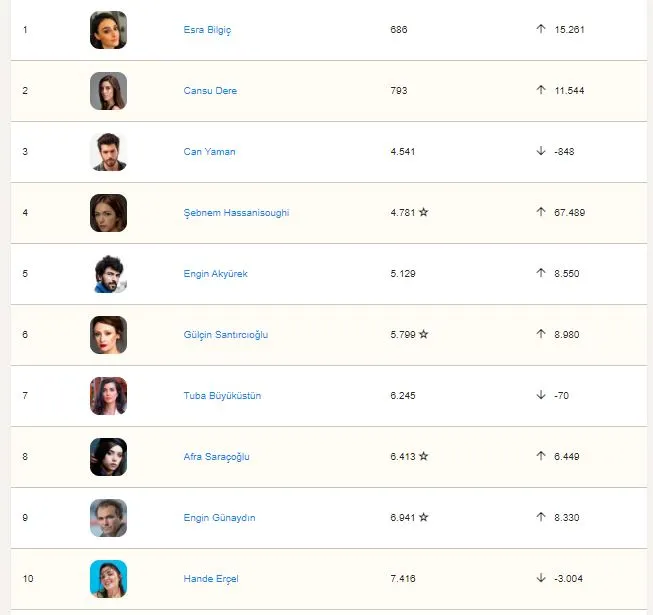The height and width of the screenshot is (615, 653).
Task: Click Hande Erçel's turquoise photo thumbnail
Action: 108,579
